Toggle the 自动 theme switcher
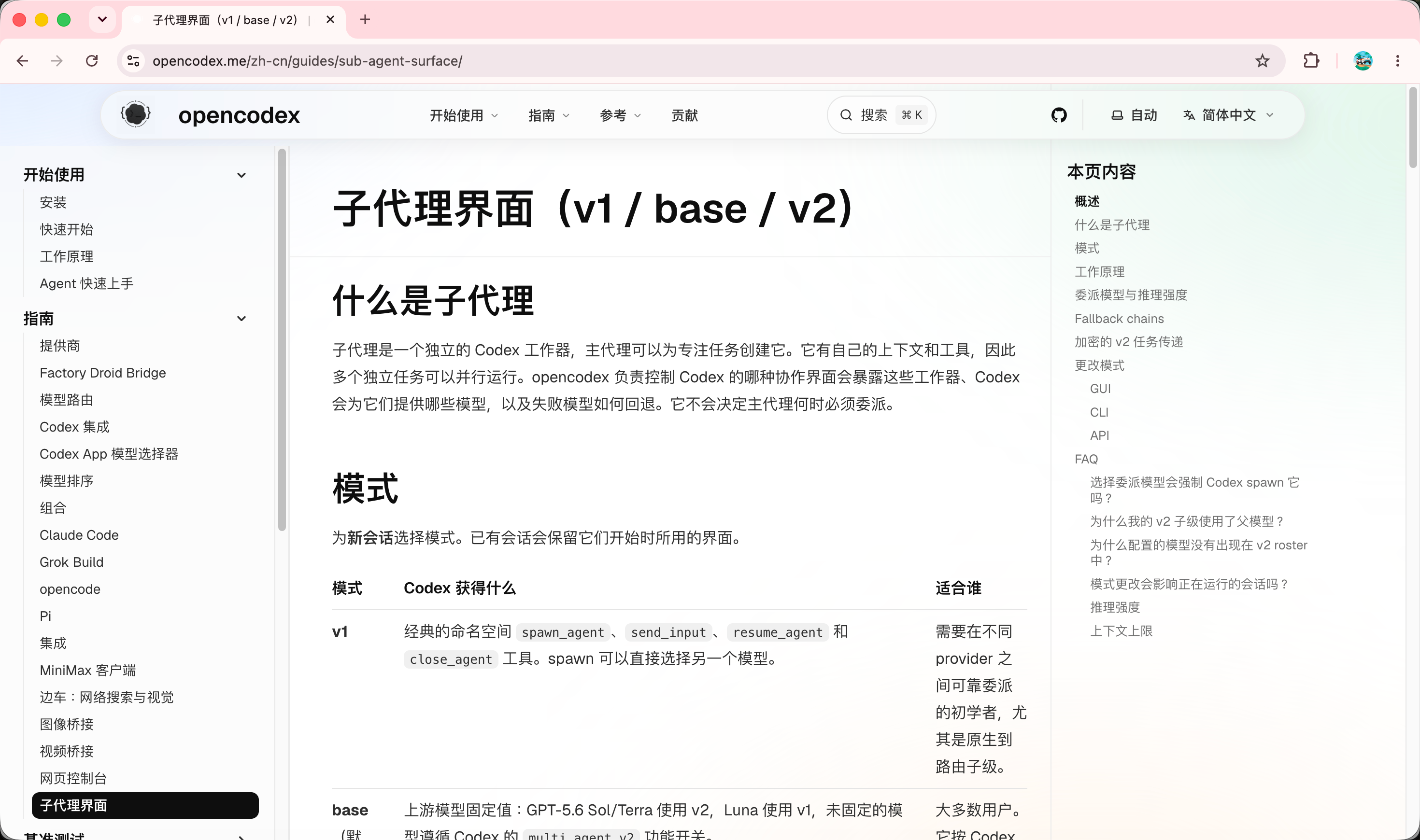Image resolution: width=1420 pixels, height=840 pixels. [x=1134, y=115]
